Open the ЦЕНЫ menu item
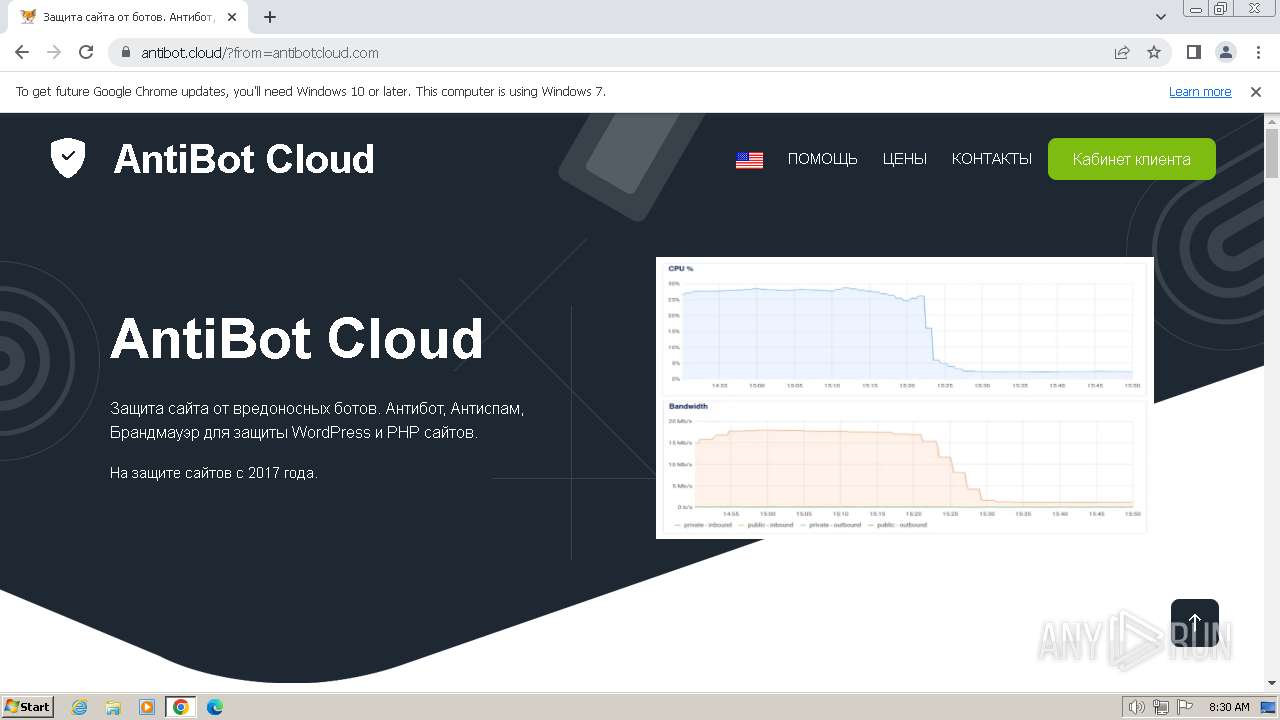The width and height of the screenshot is (1280, 720). pyautogui.click(x=904, y=159)
